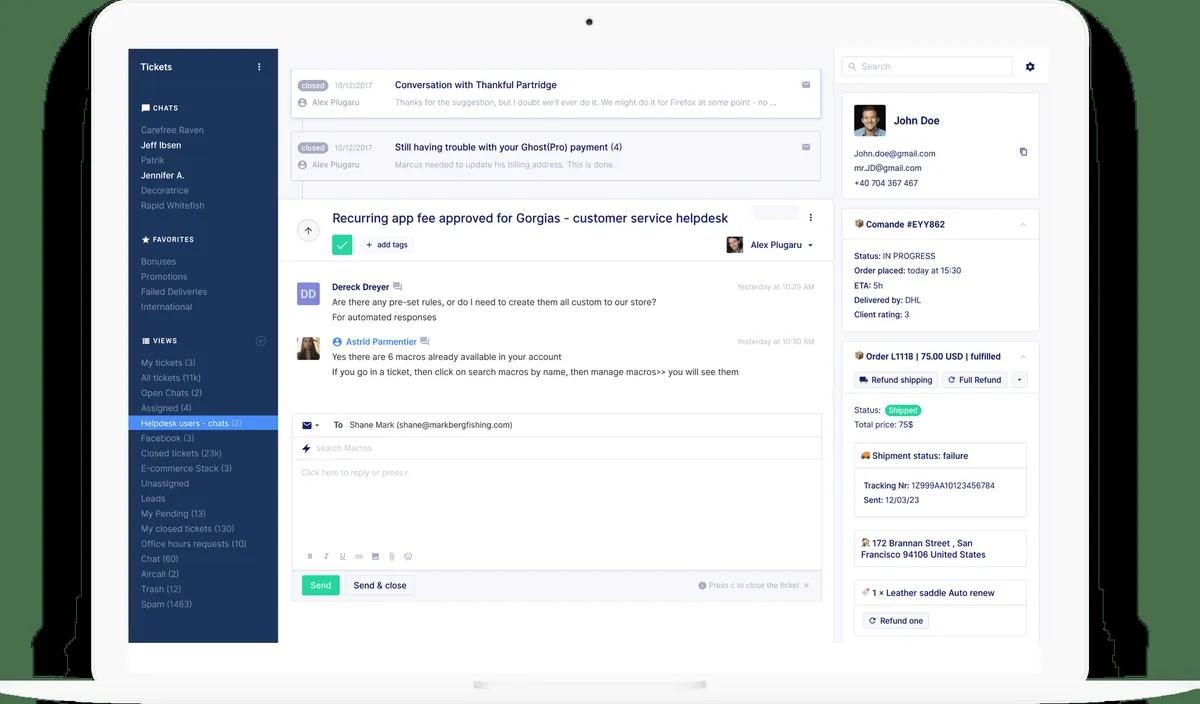Click into the reply text area
Screen dimensions: 1200x704
(x=557, y=503)
